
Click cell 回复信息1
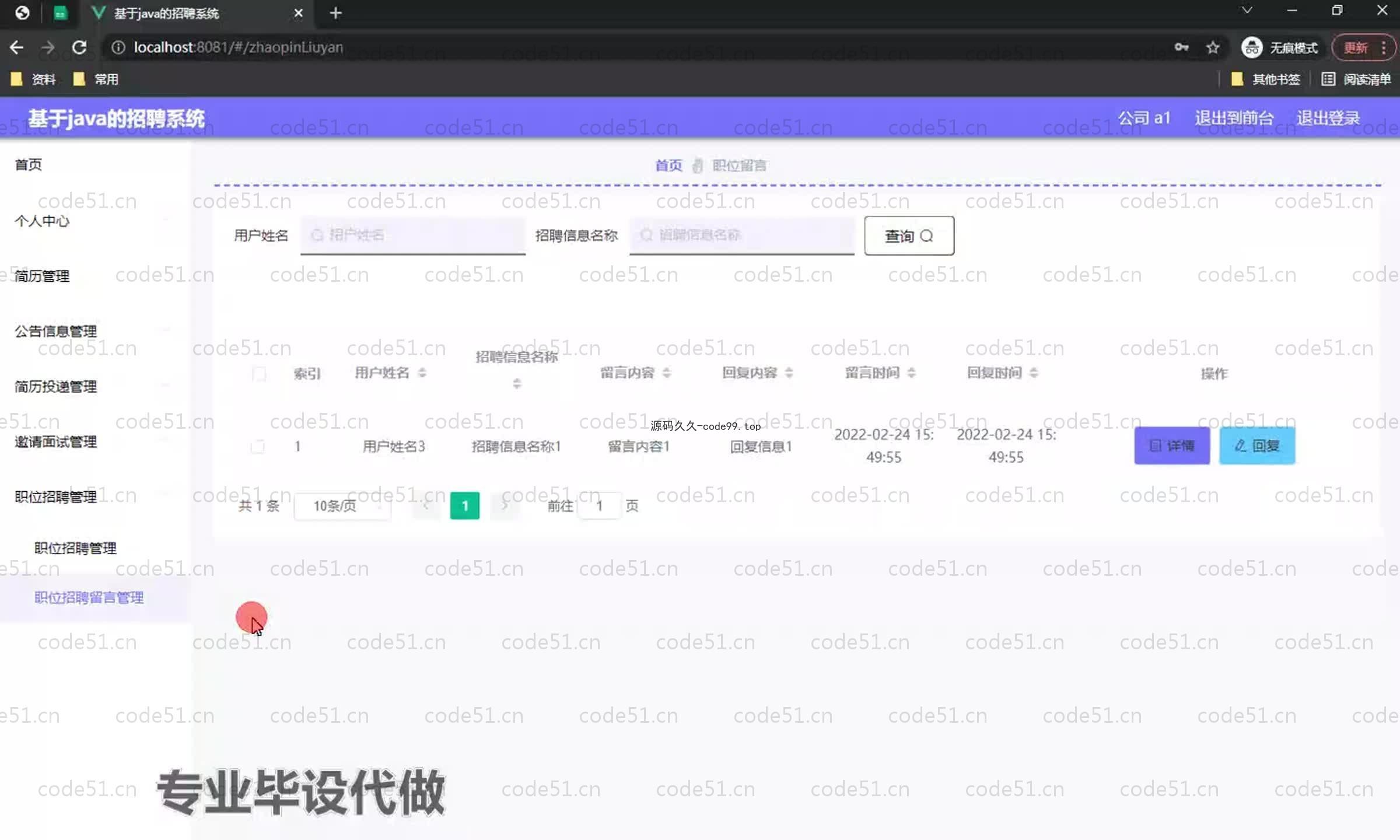click(x=761, y=447)
